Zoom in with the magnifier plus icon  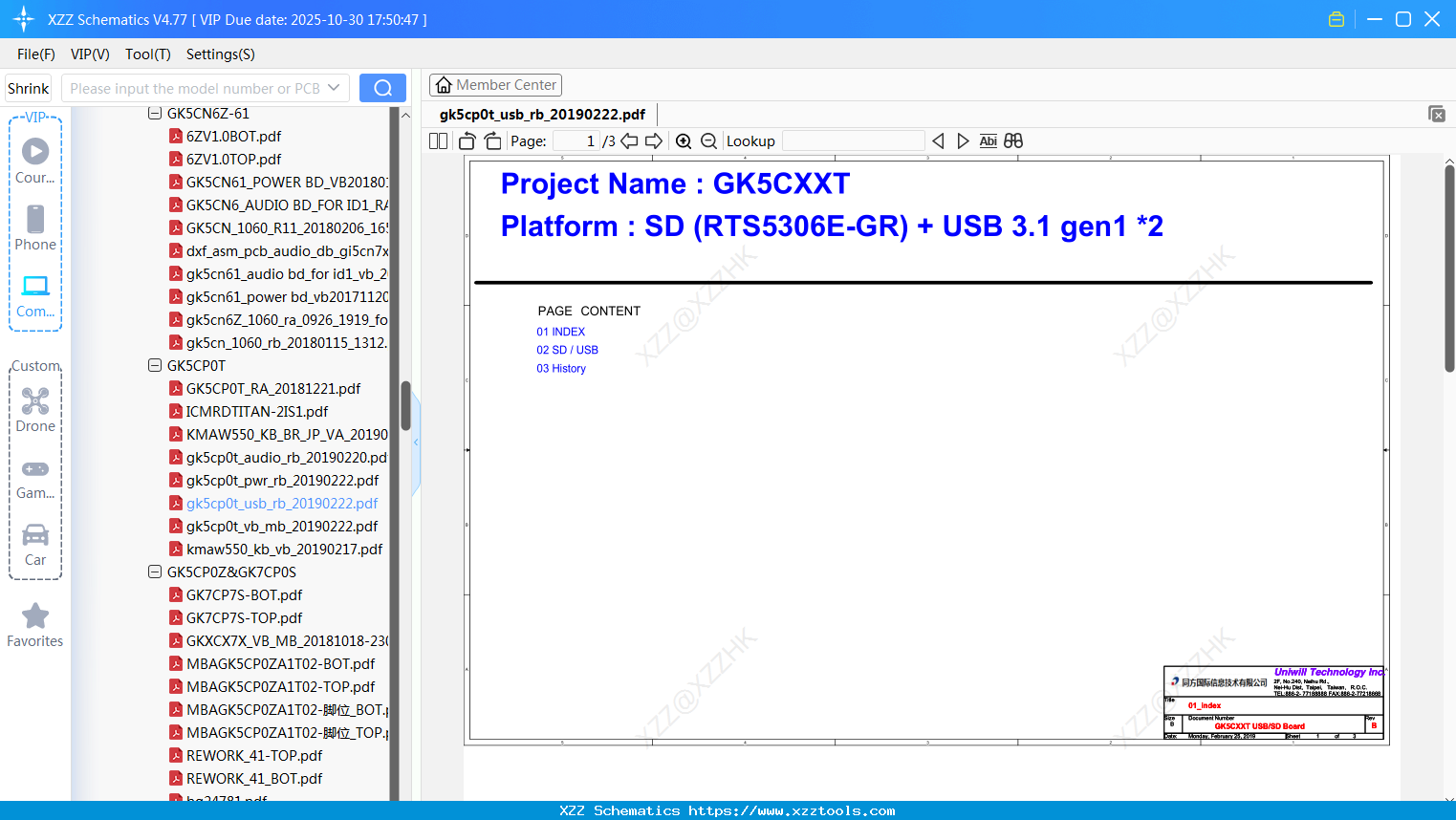click(x=684, y=141)
